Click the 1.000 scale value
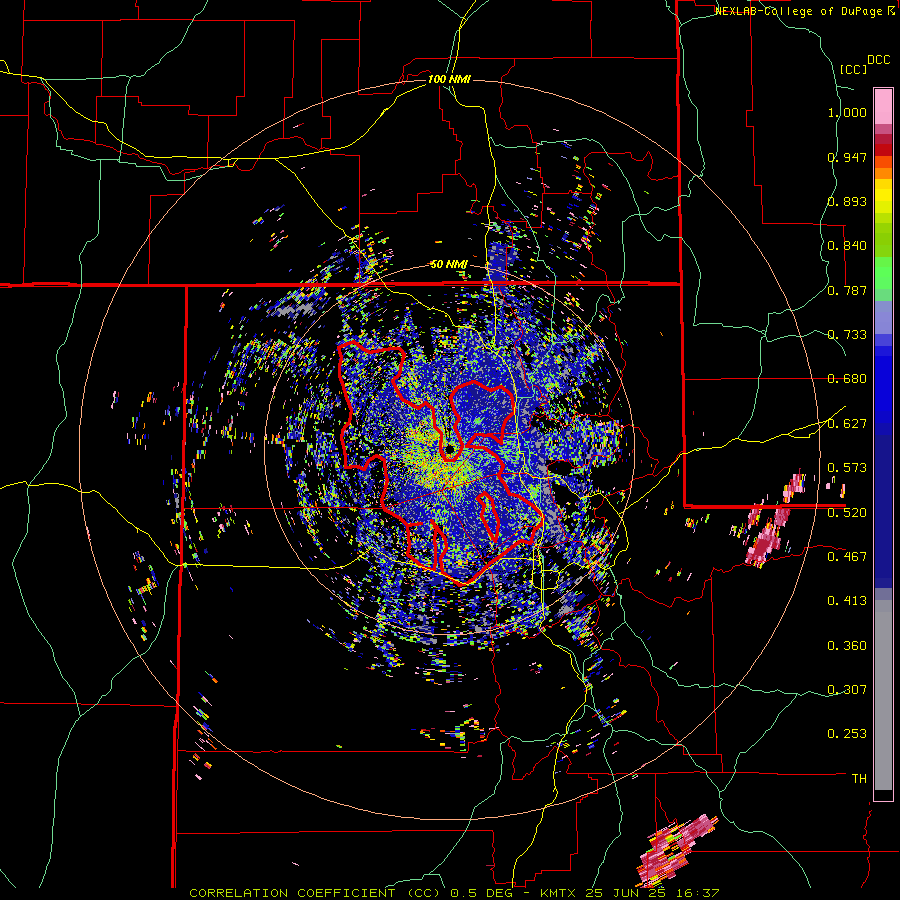Image resolution: width=900 pixels, height=900 pixels. tap(847, 112)
